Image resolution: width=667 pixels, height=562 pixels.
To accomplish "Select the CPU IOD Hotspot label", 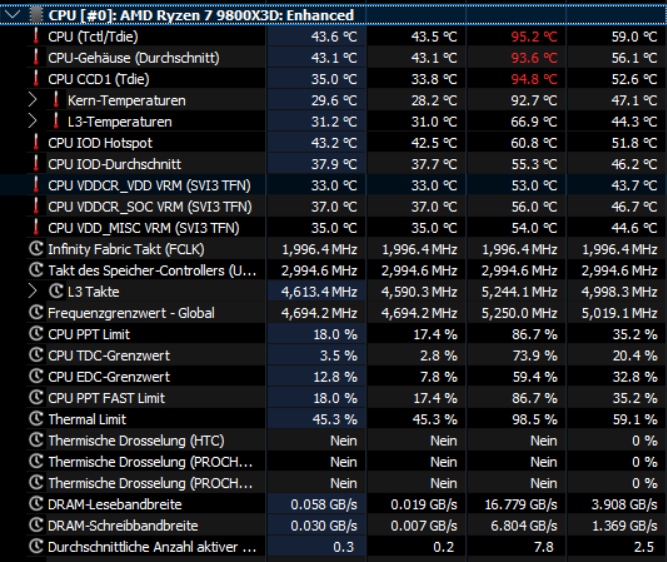I will [x=100, y=143].
